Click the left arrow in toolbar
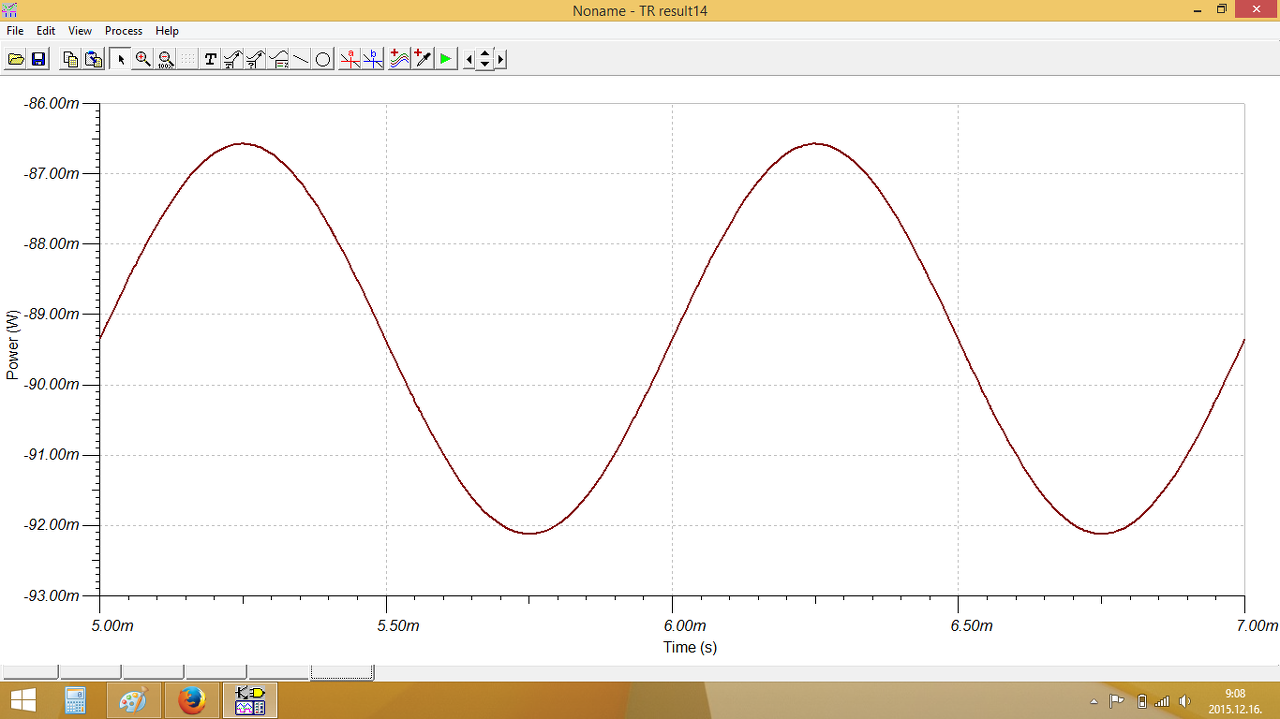The height and width of the screenshot is (719, 1280). point(470,59)
